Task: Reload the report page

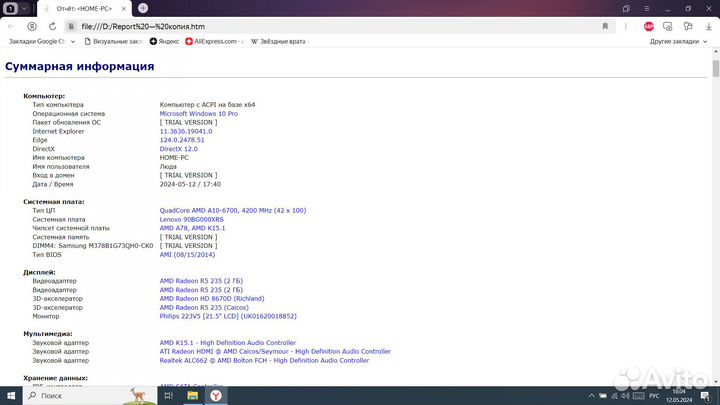Action: (x=52, y=26)
